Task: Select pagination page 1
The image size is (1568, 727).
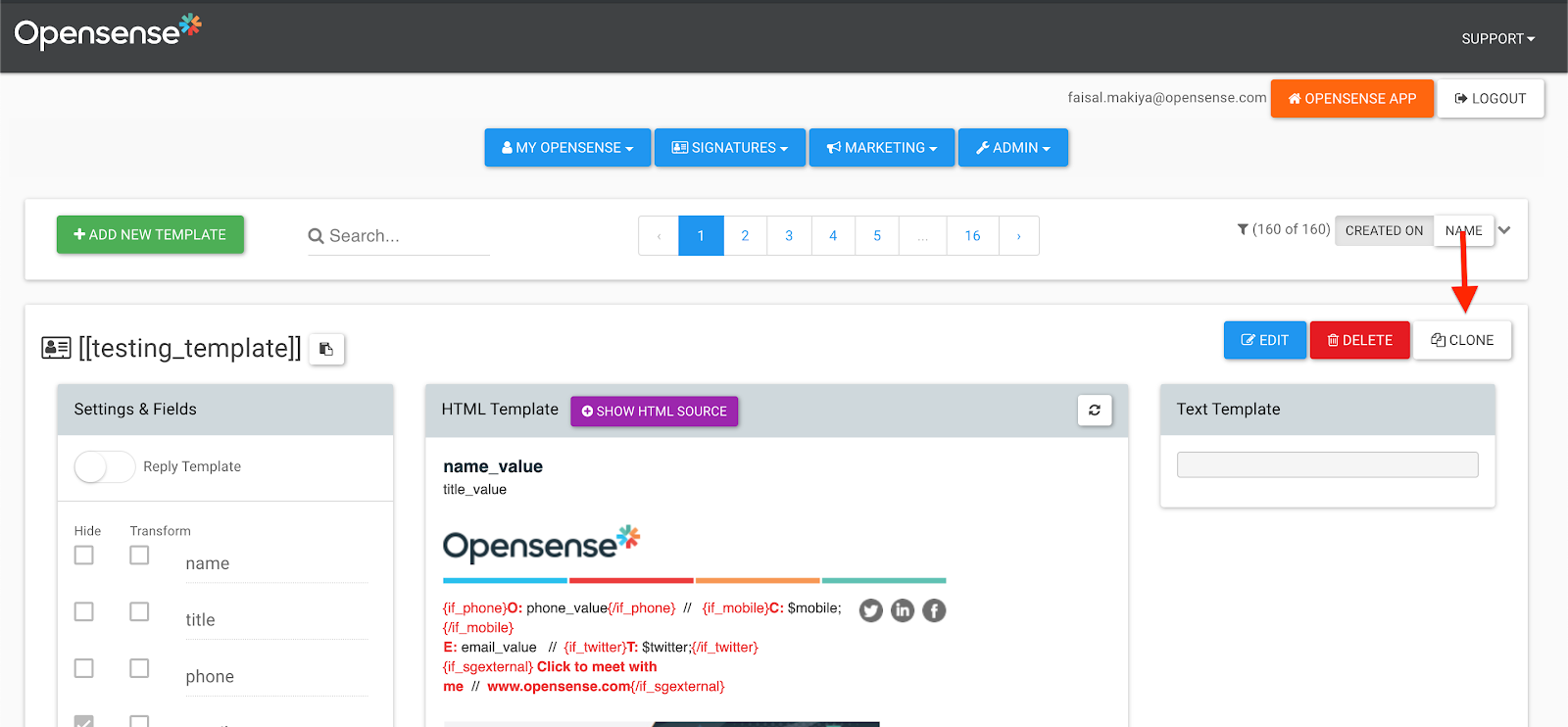Action: 701,236
